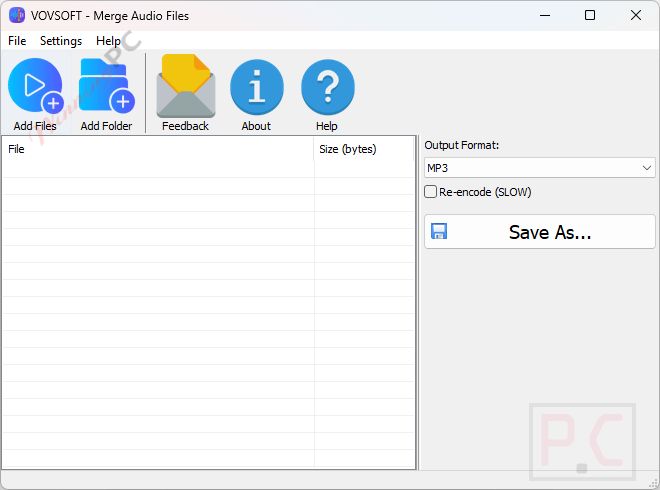660x490 pixels.
Task: Close the Merge Audio Files window
Action: tap(636, 16)
